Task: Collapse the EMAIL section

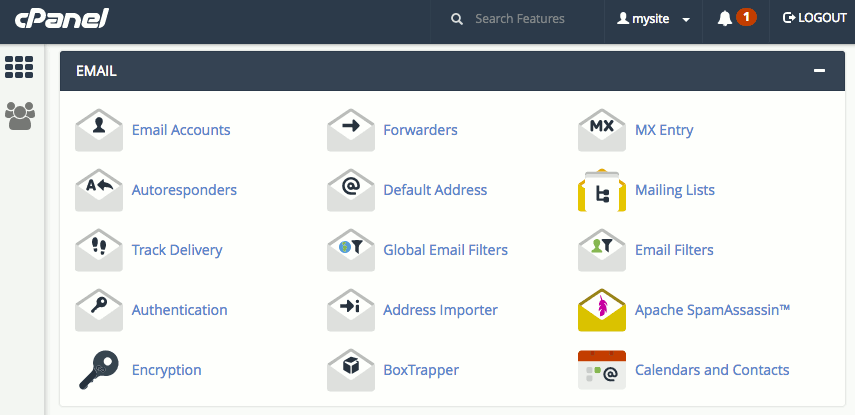Action: (819, 71)
